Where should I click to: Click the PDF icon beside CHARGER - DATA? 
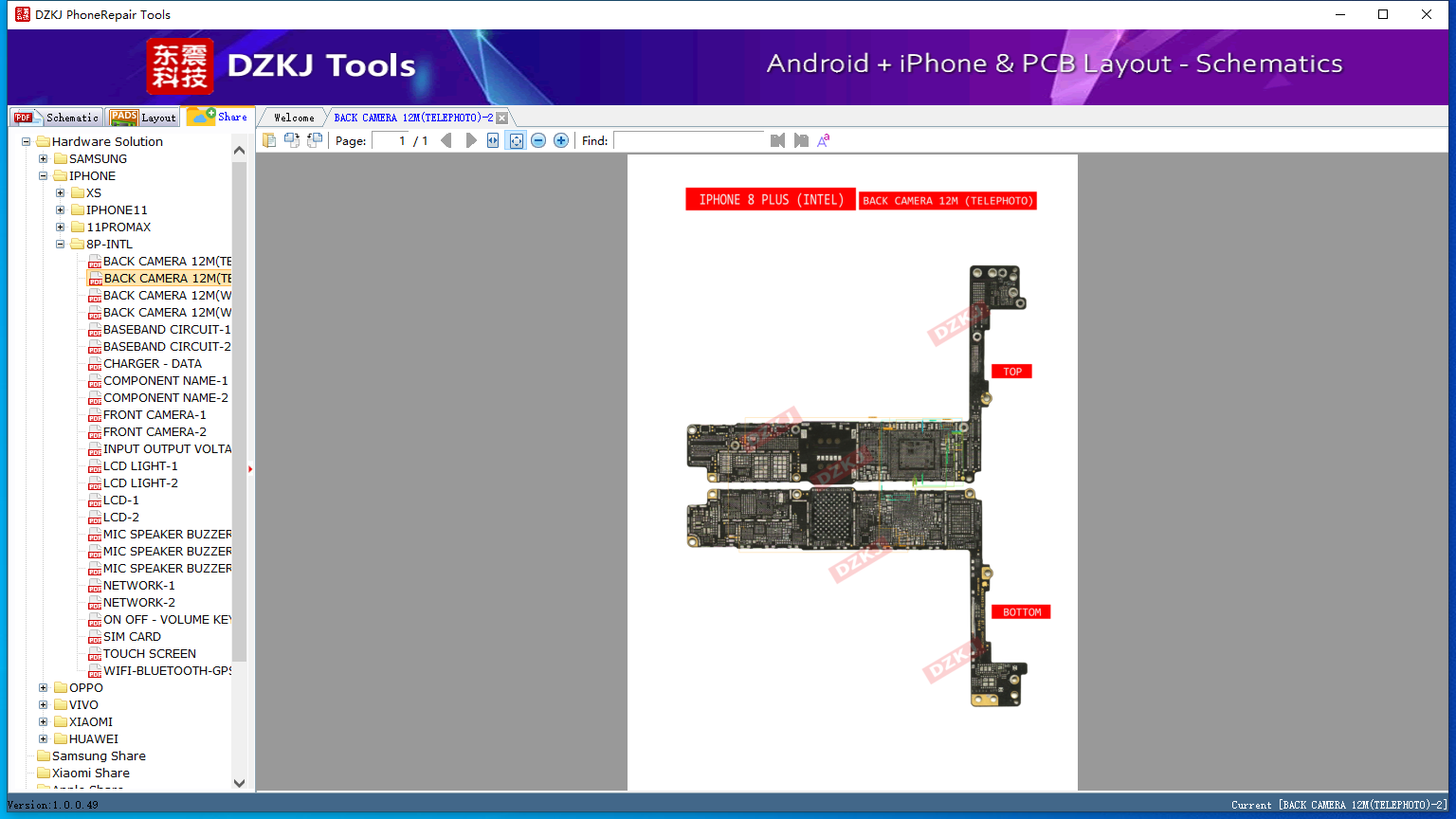click(95, 364)
